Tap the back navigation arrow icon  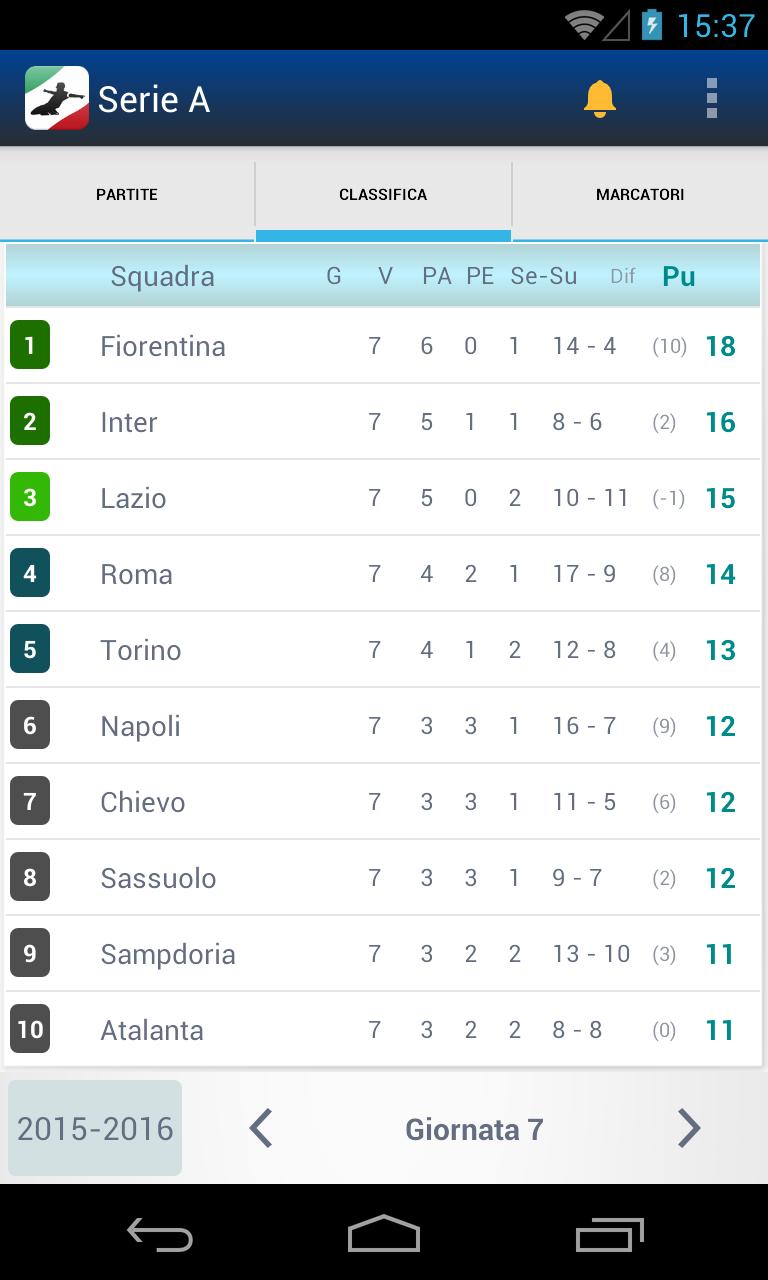(160, 1235)
